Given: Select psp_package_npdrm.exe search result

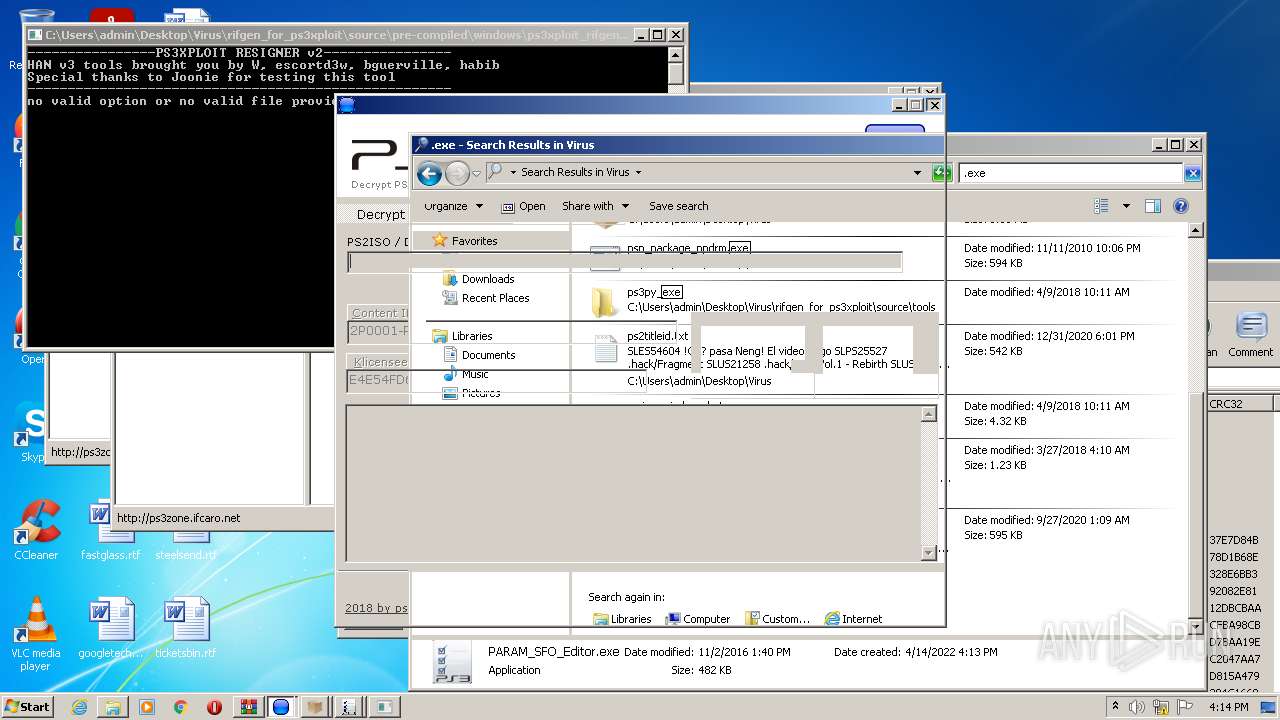Looking at the screenshot, I should (x=688, y=248).
